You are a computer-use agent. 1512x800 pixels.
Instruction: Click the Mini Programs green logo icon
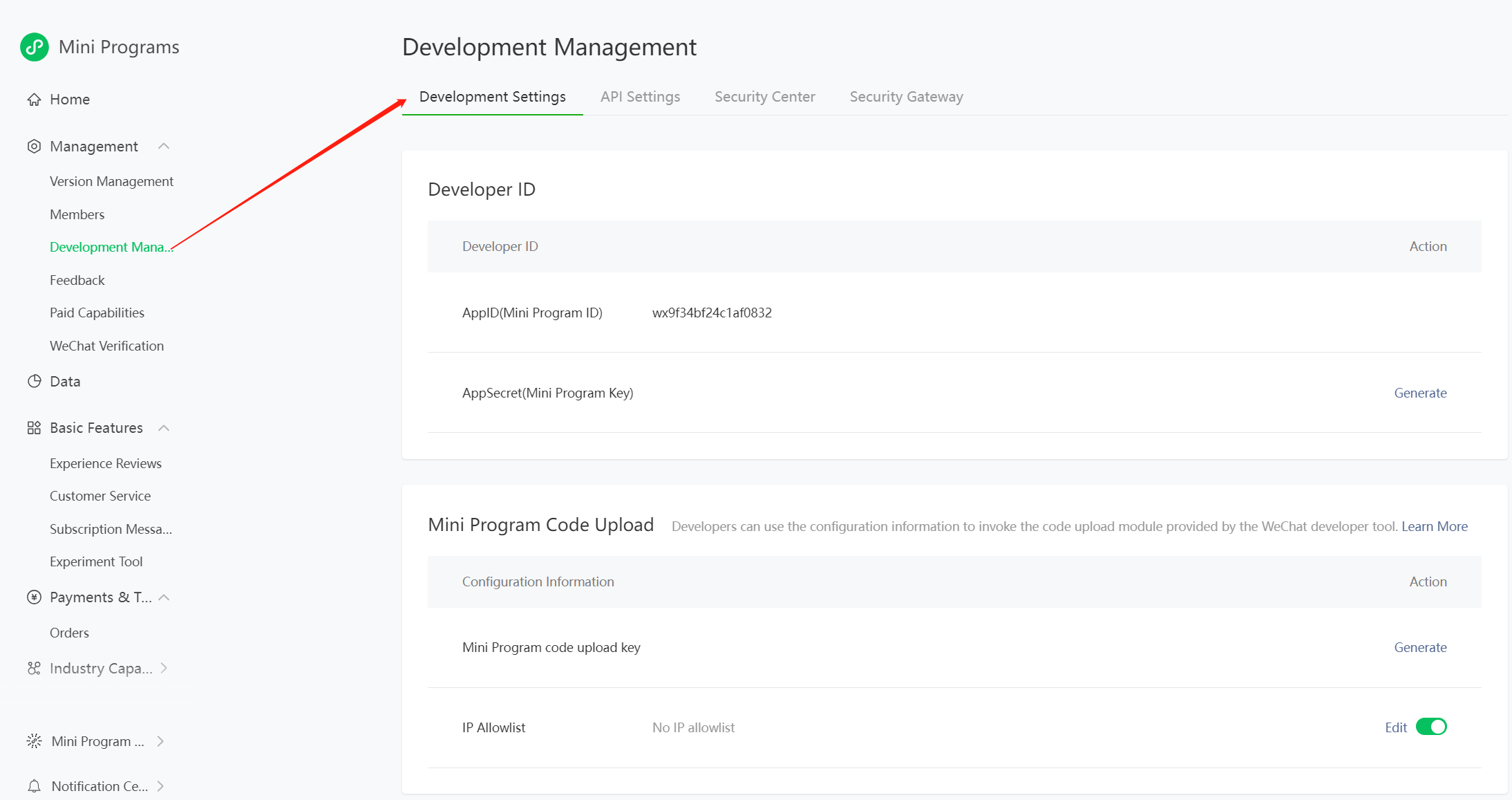pos(35,47)
